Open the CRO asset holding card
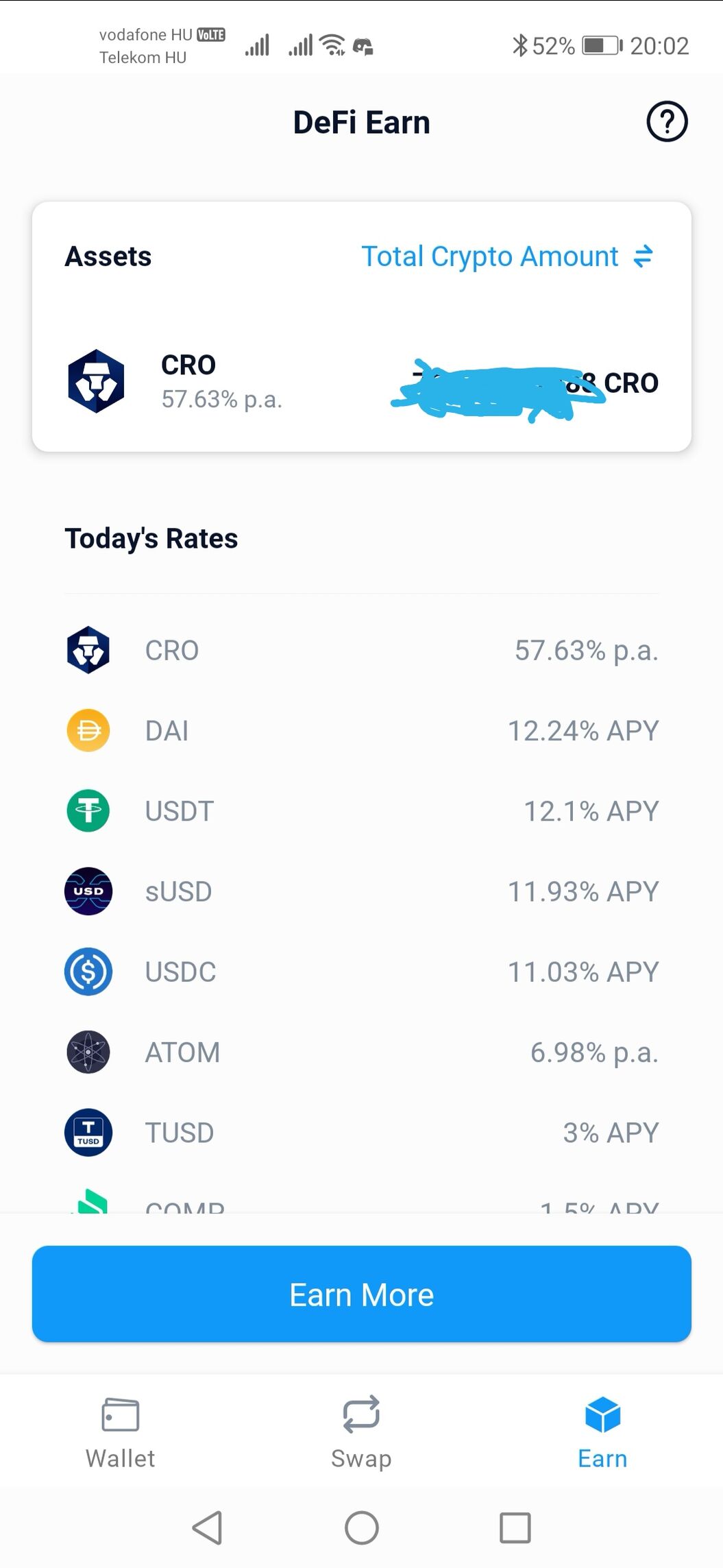The height and width of the screenshot is (1568, 723). pos(362,381)
